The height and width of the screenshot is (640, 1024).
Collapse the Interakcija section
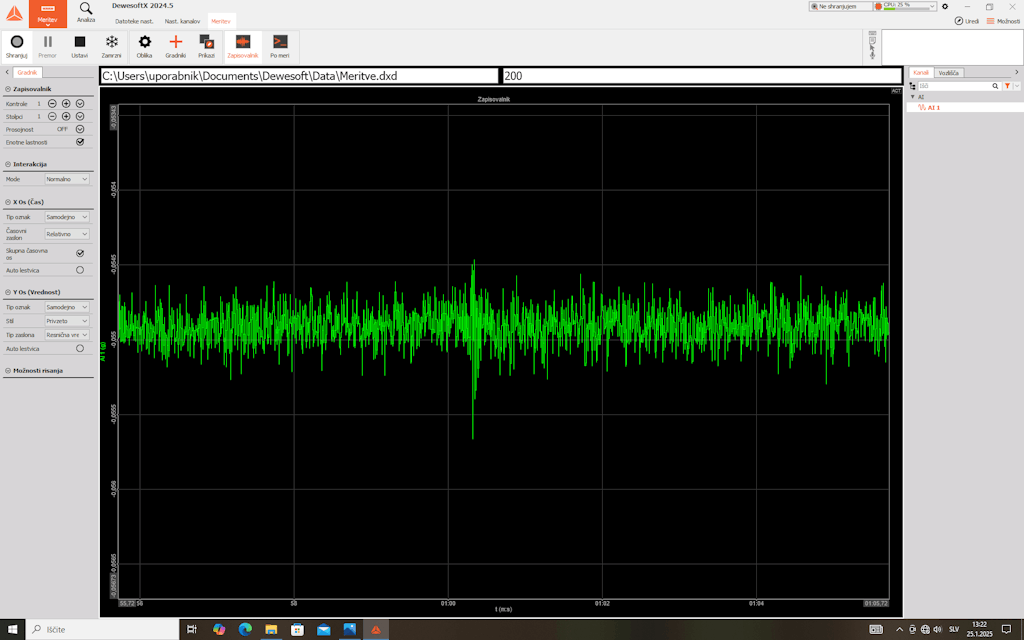[x=8, y=165]
